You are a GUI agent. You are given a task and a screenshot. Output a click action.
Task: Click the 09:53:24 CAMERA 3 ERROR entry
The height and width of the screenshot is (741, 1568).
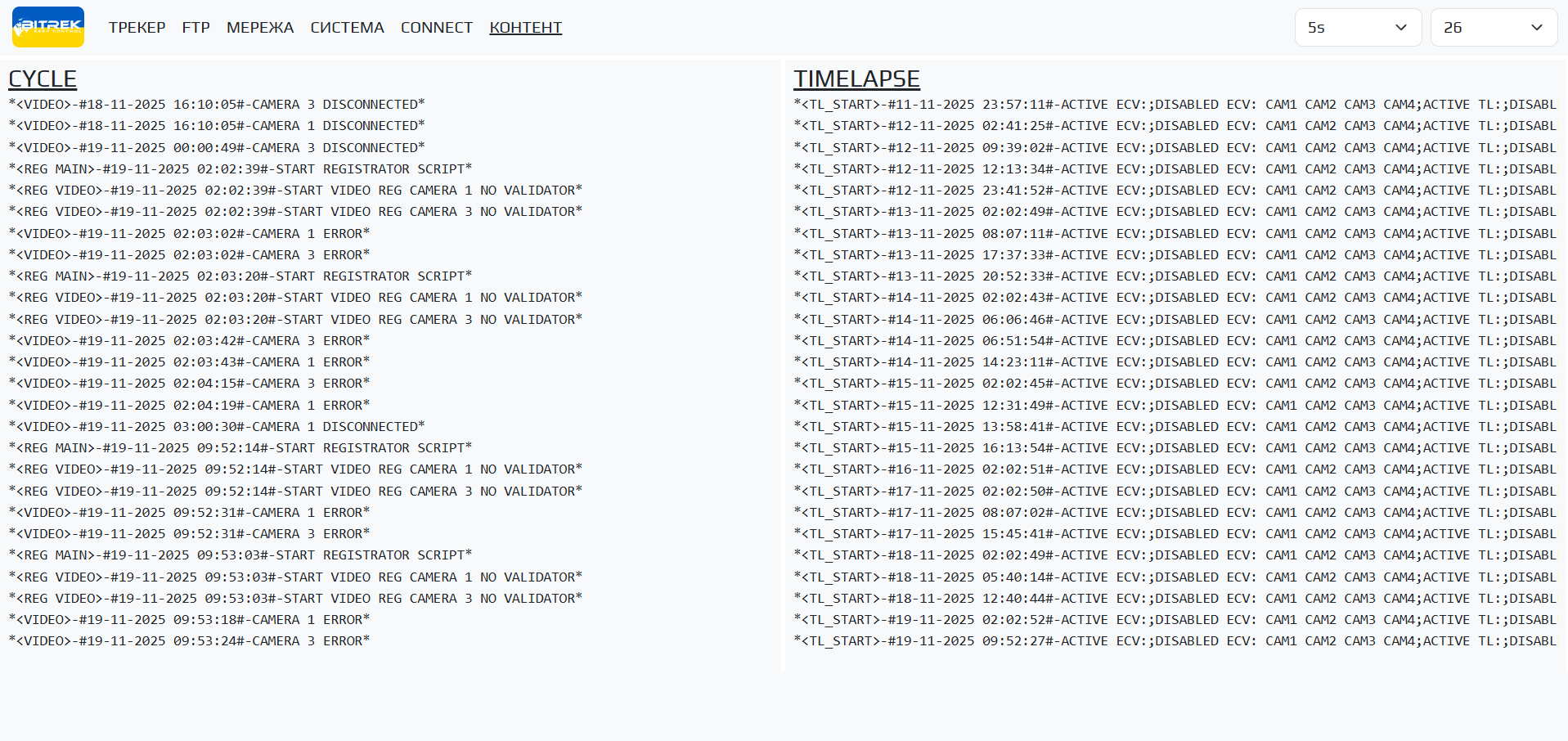[189, 641]
